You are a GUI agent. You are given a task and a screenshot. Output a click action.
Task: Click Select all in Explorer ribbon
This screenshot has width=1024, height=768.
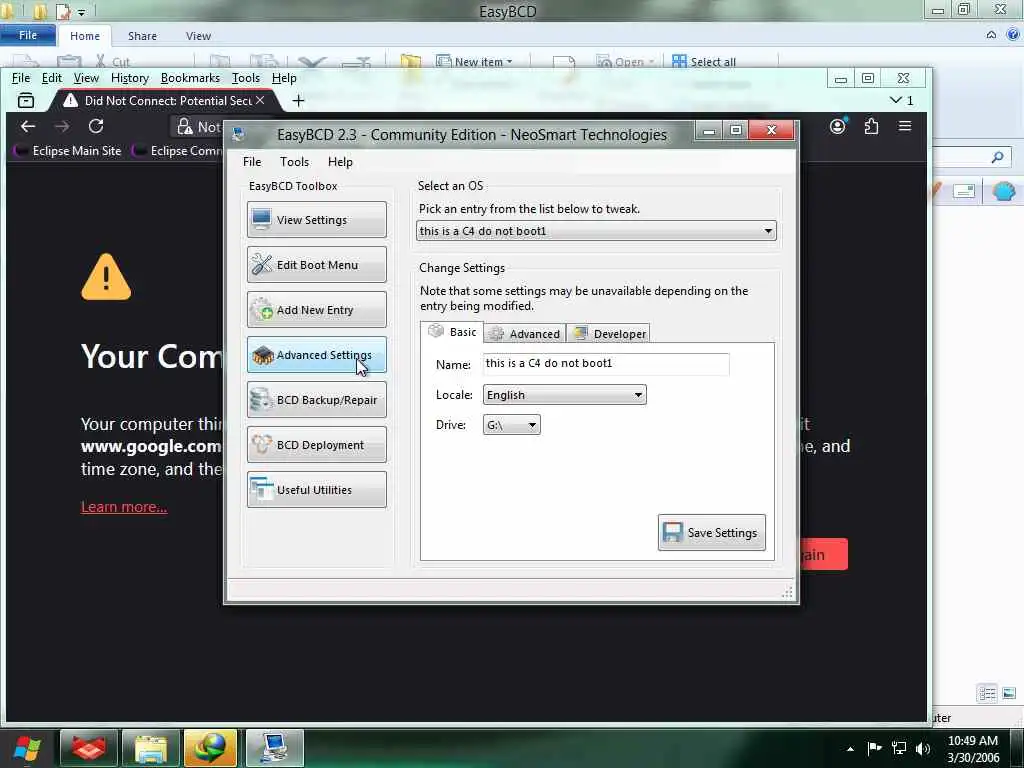704,61
